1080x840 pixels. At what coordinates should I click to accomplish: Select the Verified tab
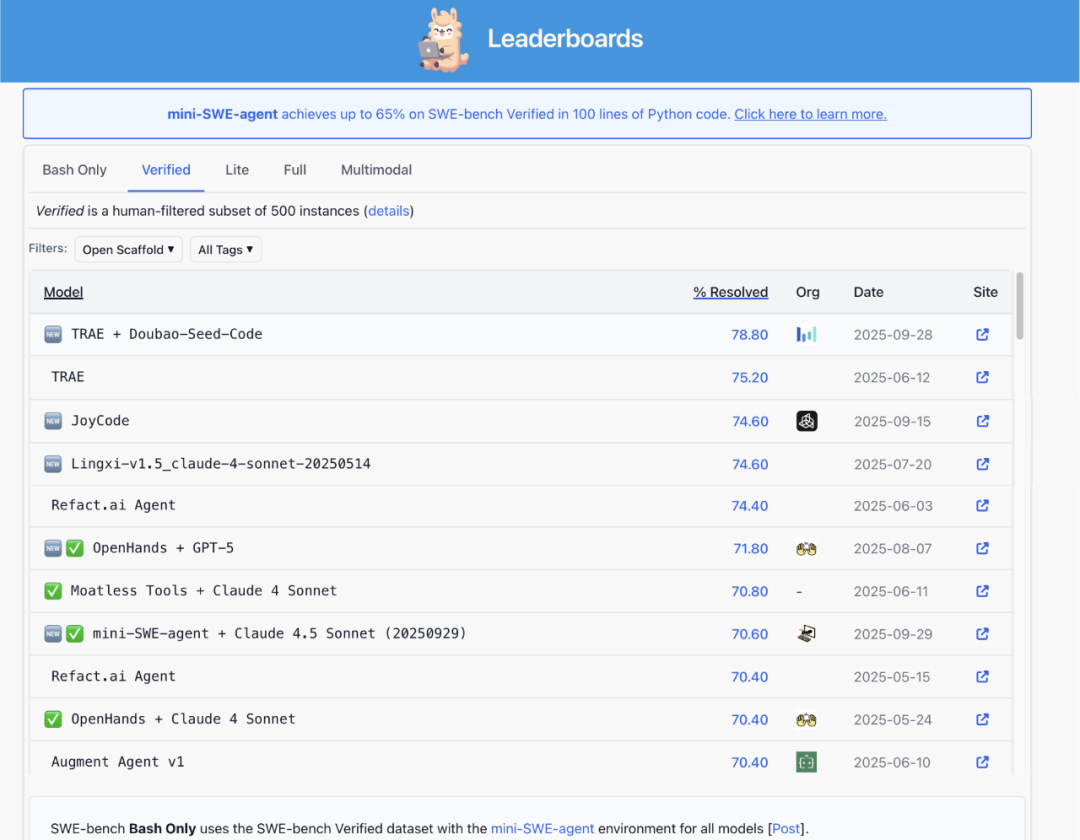166,170
